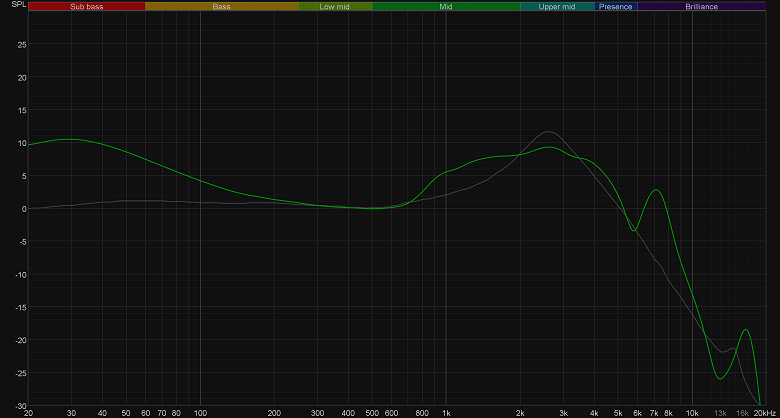This screenshot has height=418, width=780.
Task: Click the 400 Hz frequency axis label
Action: (x=348, y=413)
